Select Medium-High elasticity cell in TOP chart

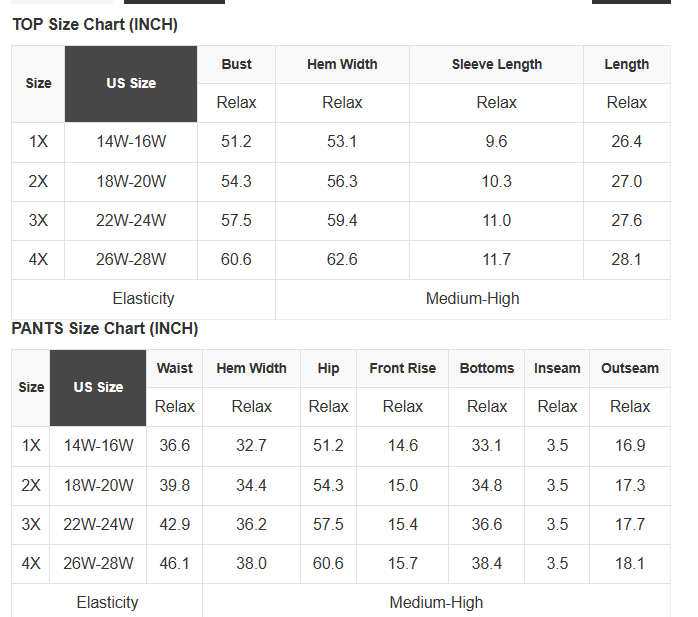click(x=473, y=299)
